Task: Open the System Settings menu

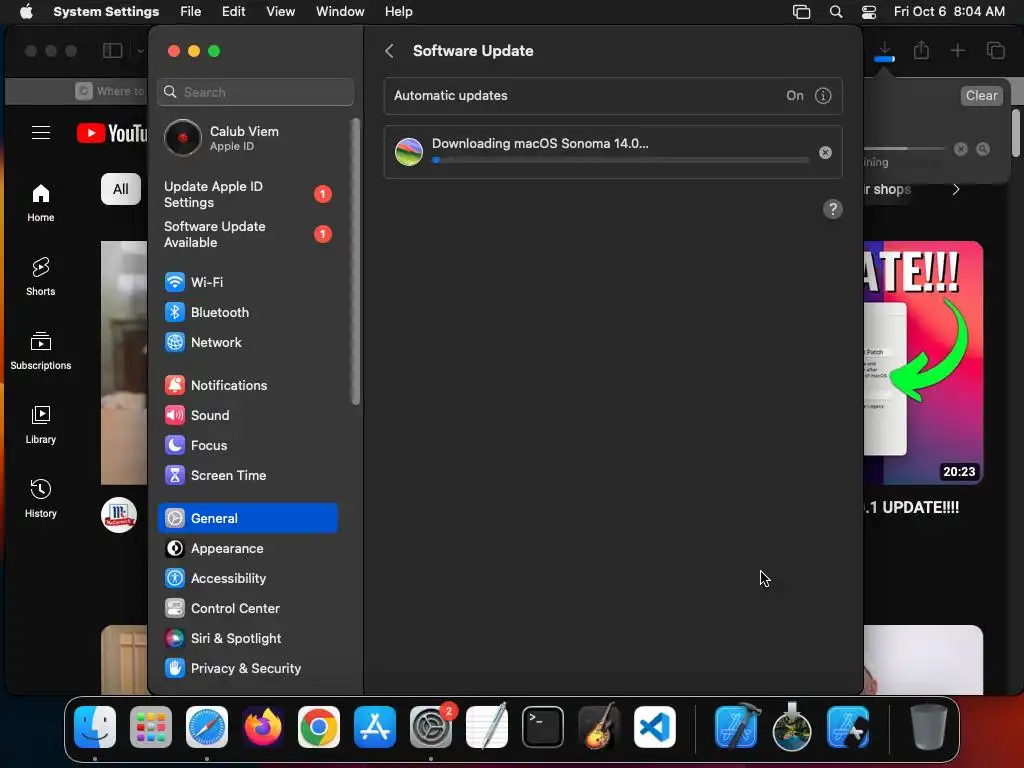Action: point(106,12)
